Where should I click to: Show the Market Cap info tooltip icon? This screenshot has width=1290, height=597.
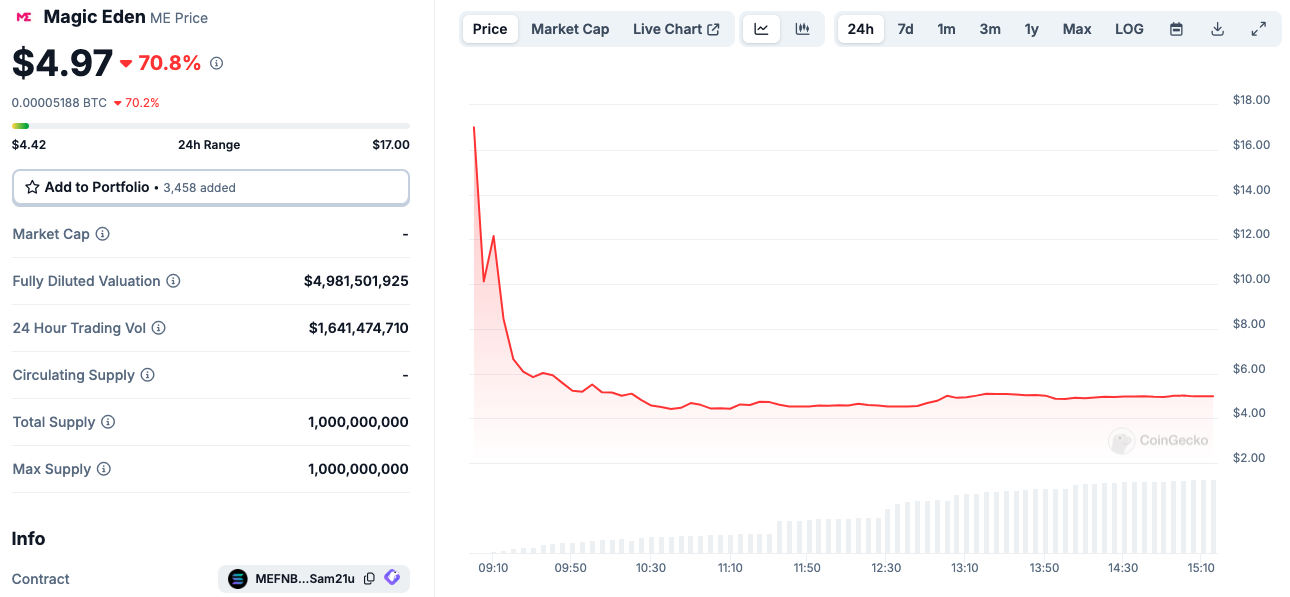click(x=102, y=234)
